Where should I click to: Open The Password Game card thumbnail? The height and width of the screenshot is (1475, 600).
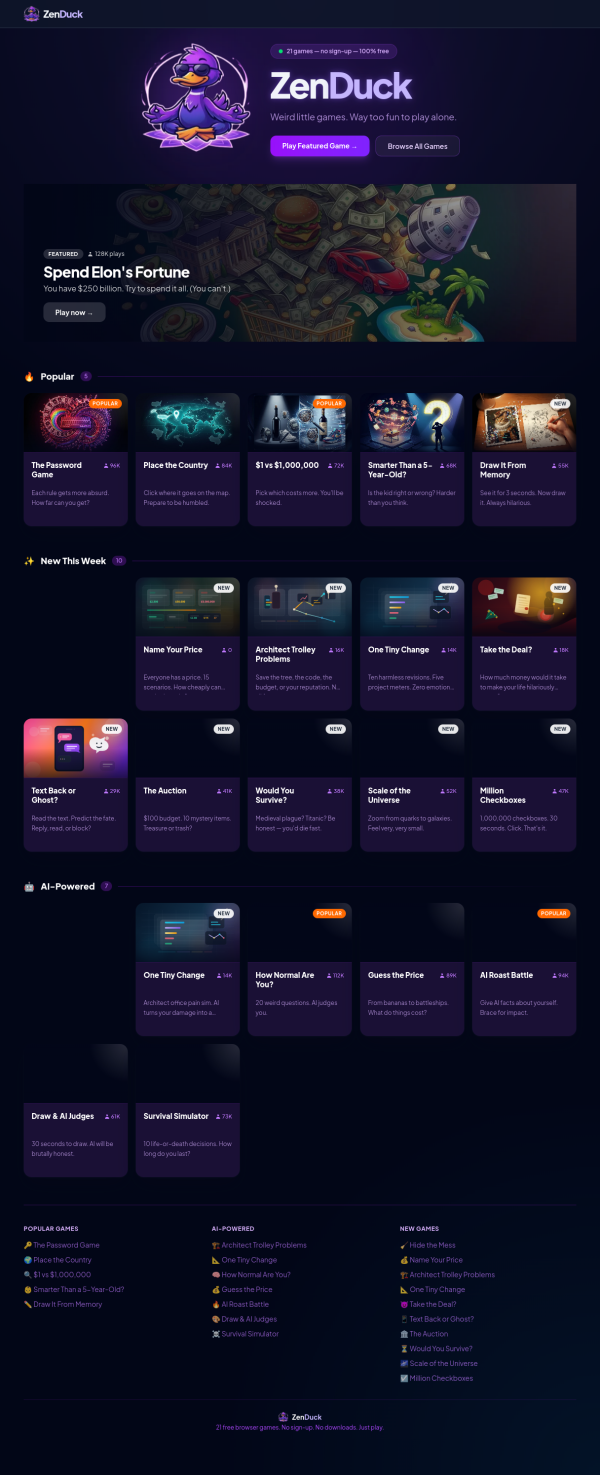point(76,422)
